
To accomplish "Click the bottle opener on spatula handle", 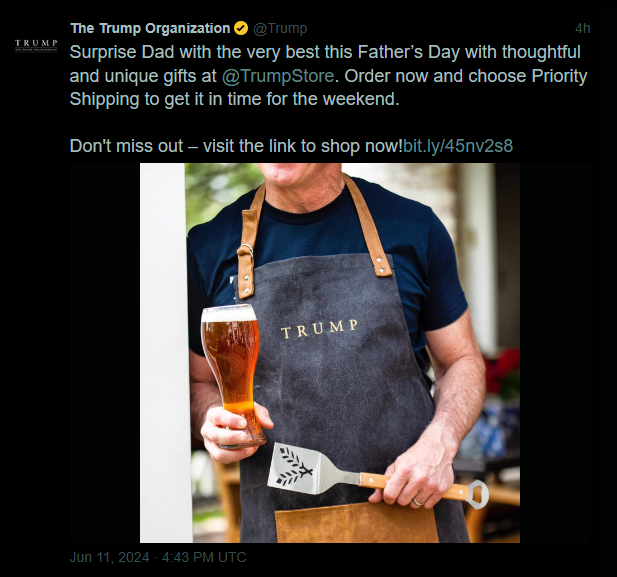I will tap(477, 494).
